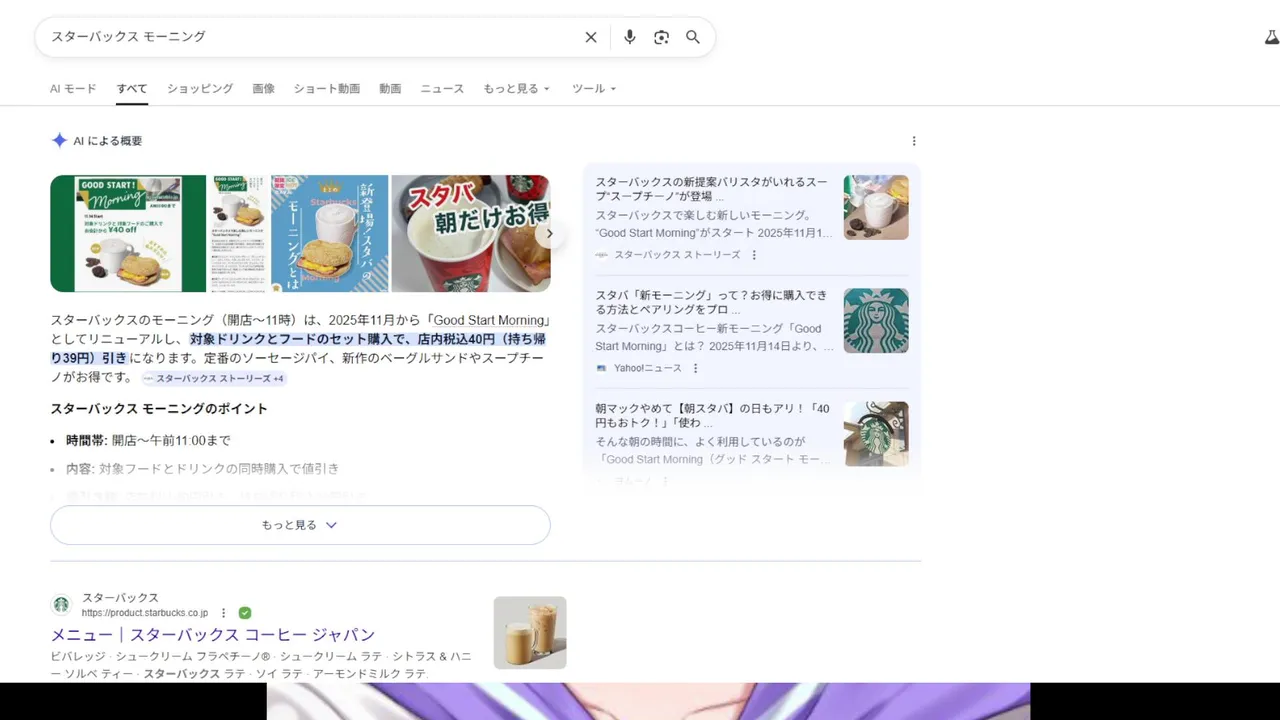Viewport: 1280px width, 720px height.
Task: Click the soup cup thumbnail on the first source card
Action: [876, 207]
